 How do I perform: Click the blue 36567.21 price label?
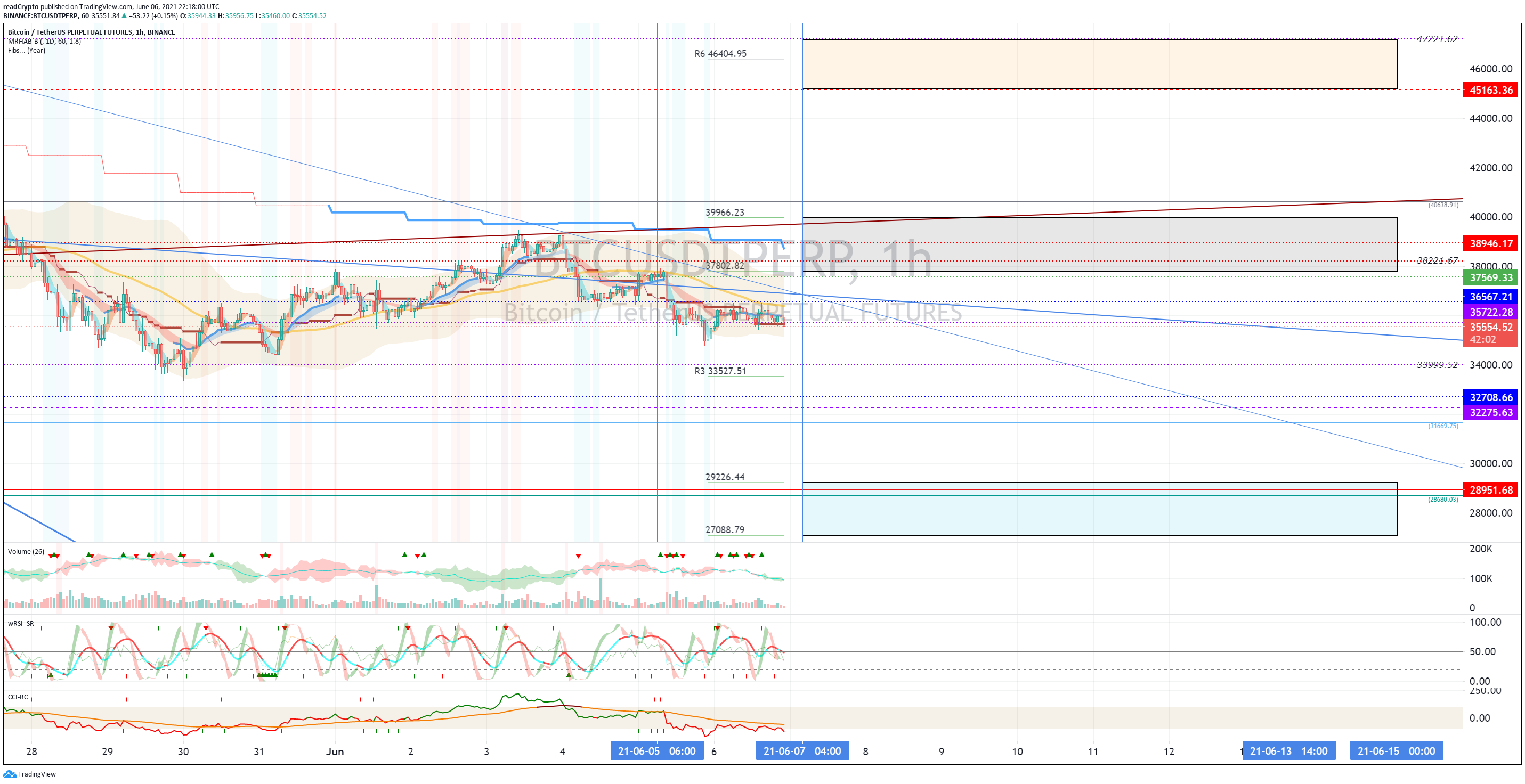tap(1490, 297)
